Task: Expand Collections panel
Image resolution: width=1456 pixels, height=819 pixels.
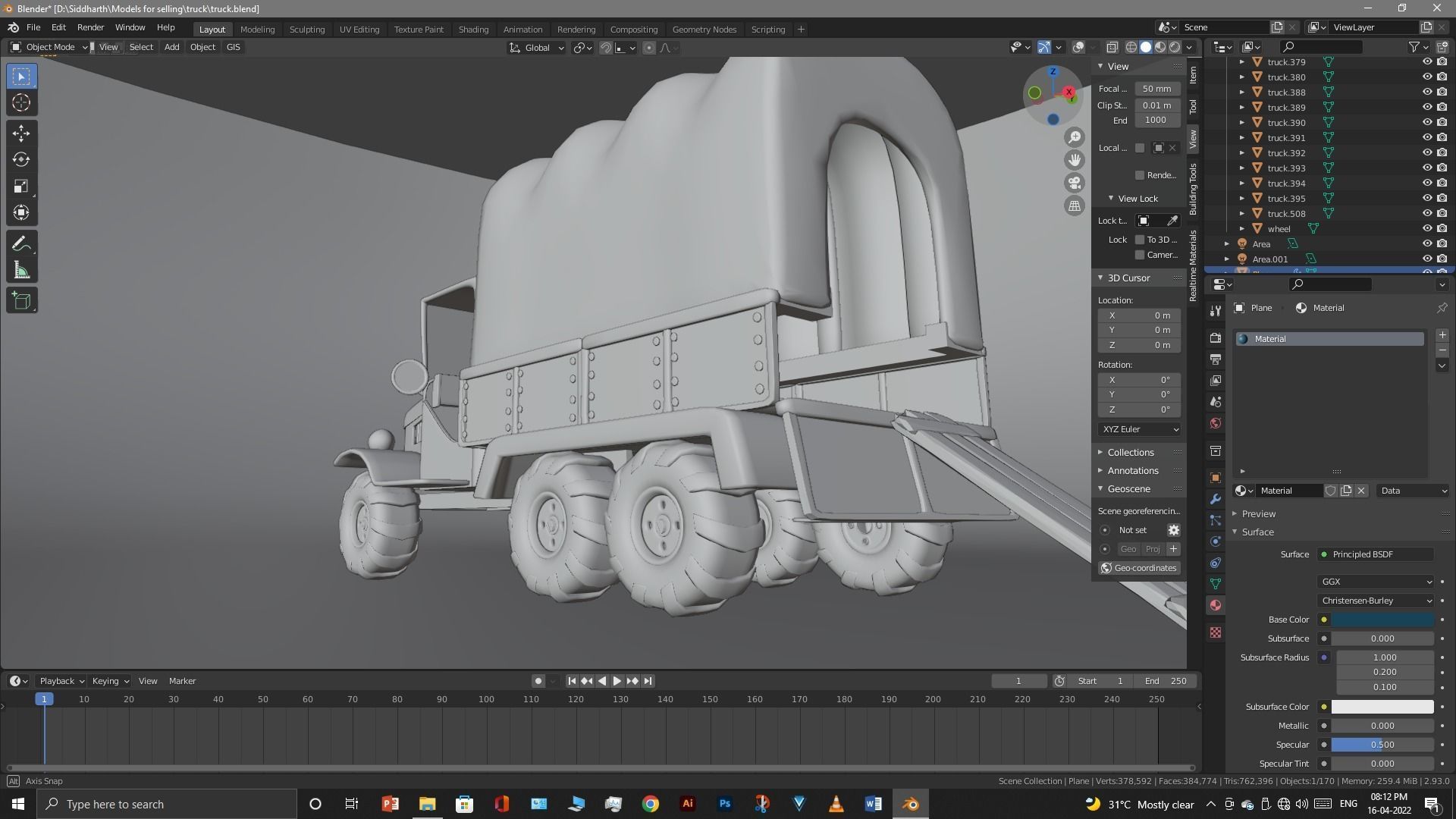Action: click(1130, 453)
